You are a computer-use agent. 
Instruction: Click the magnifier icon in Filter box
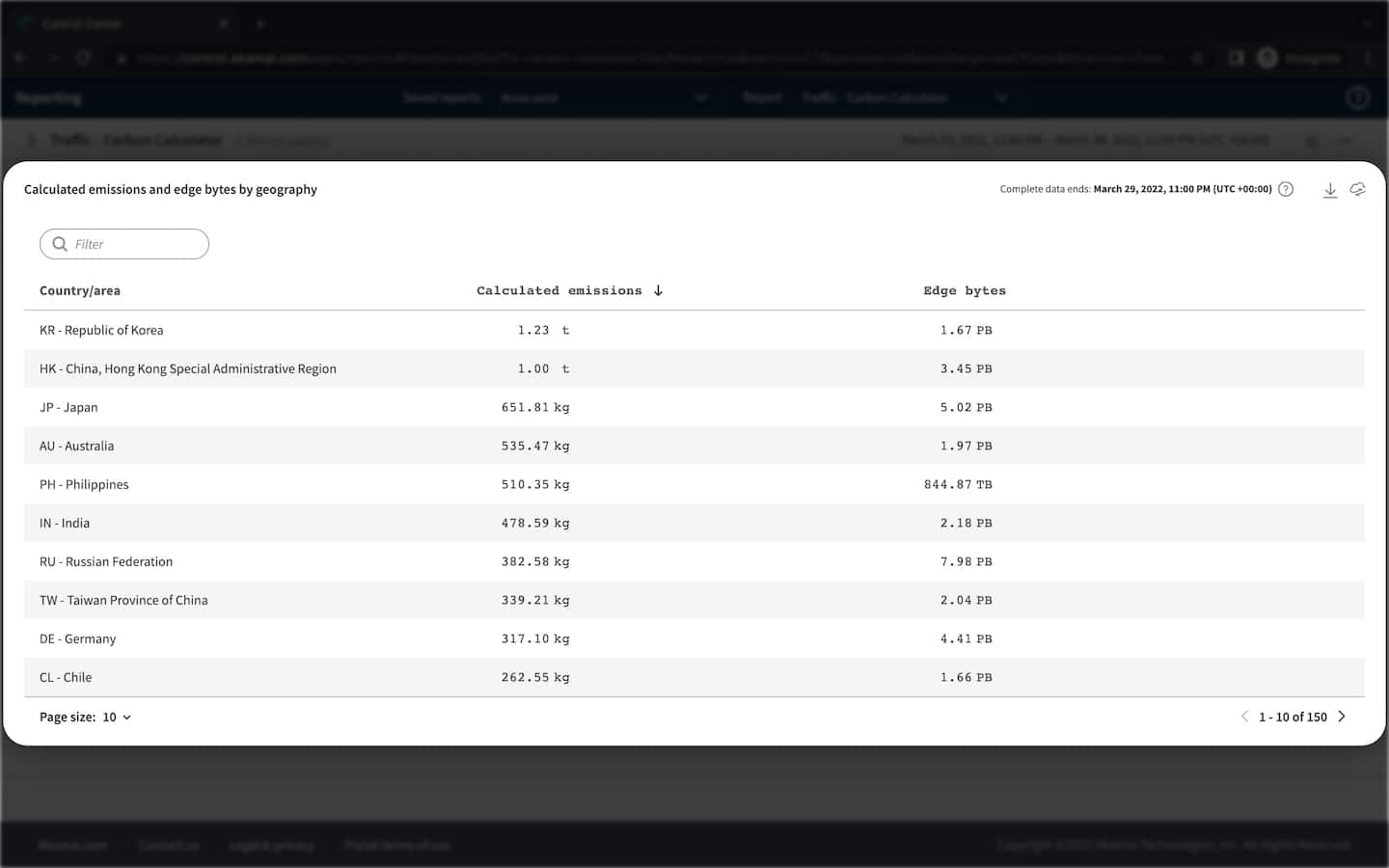pyautogui.click(x=60, y=244)
